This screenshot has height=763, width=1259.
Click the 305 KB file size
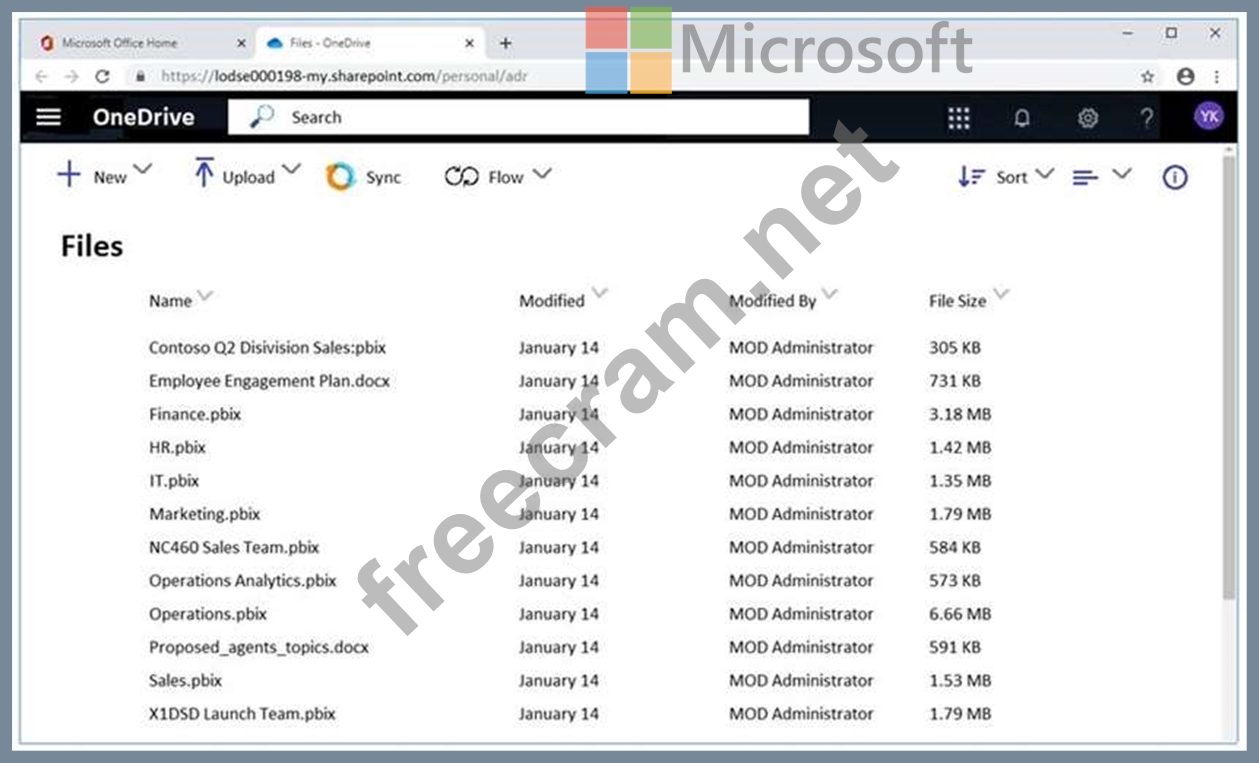(x=955, y=348)
